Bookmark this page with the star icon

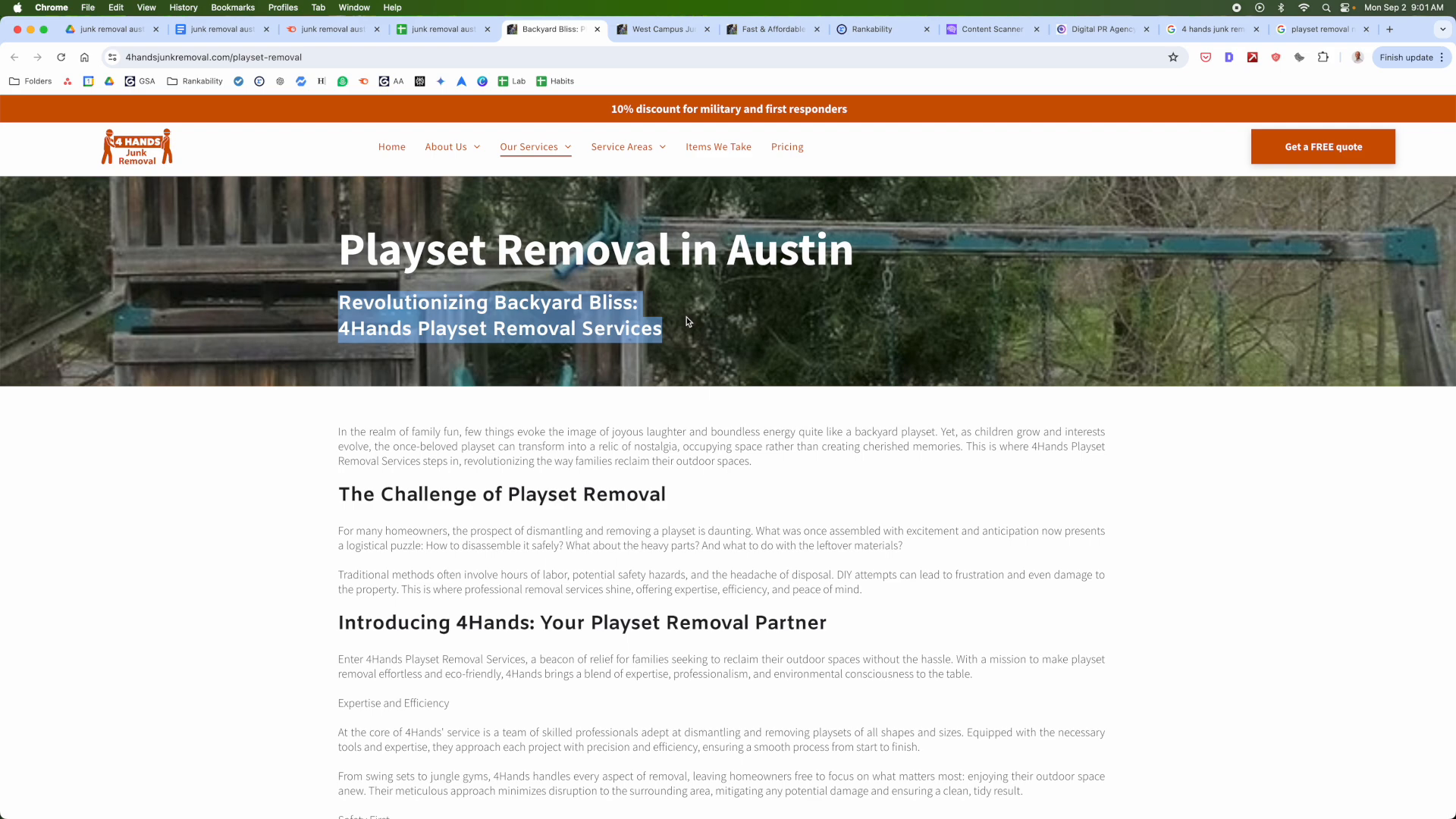tap(1174, 57)
